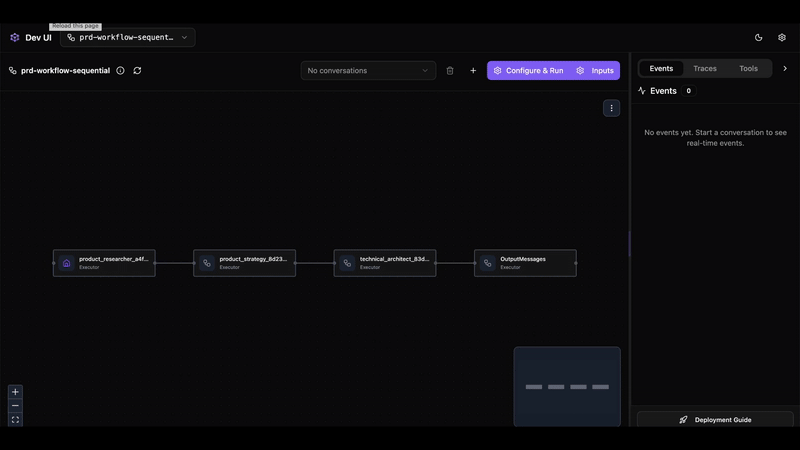Click the Dev UI logo icon
Viewport: 800px width, 450px height.
pos(15,37)
